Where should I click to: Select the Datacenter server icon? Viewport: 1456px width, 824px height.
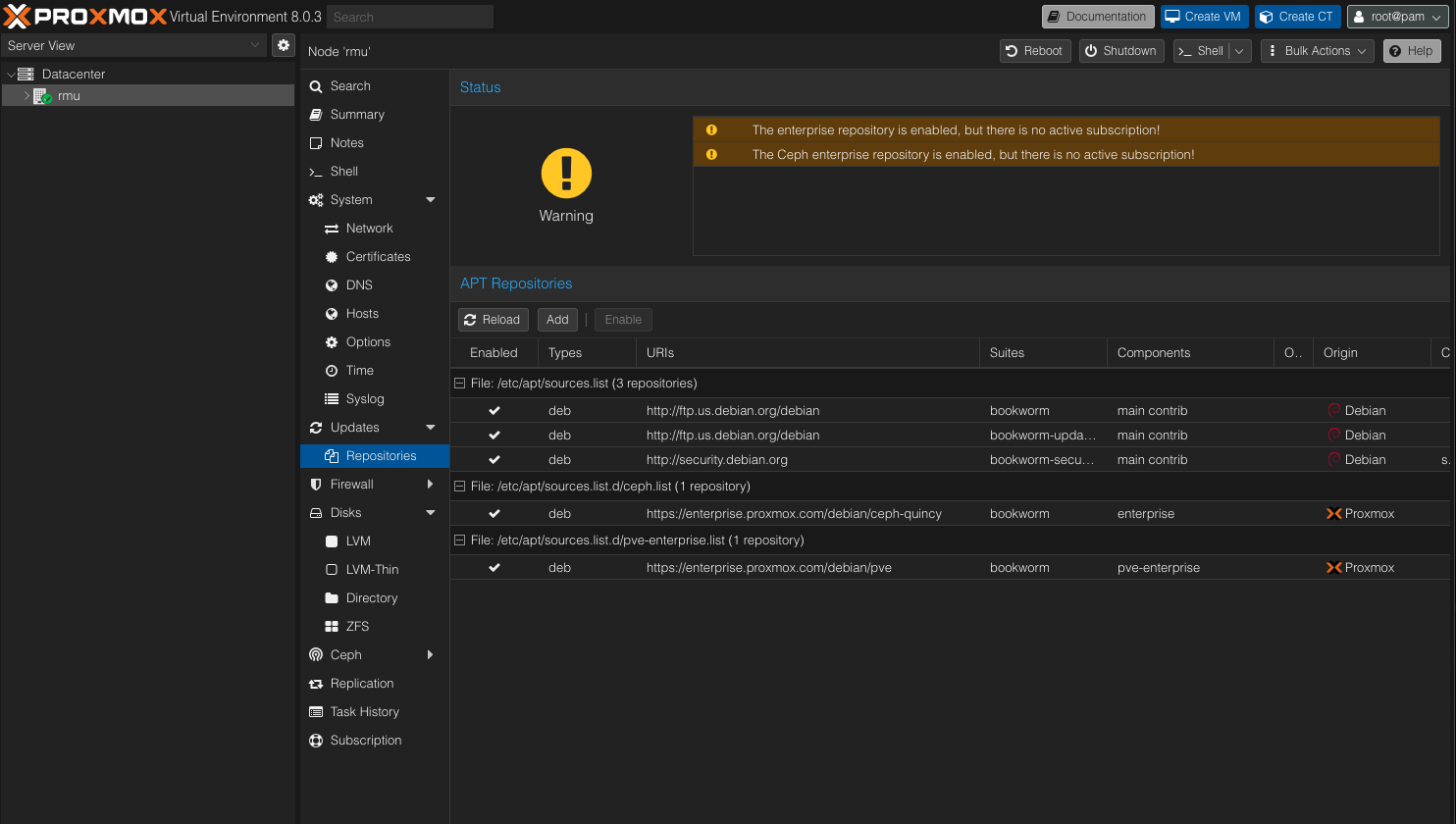click(x=26, y=74)
